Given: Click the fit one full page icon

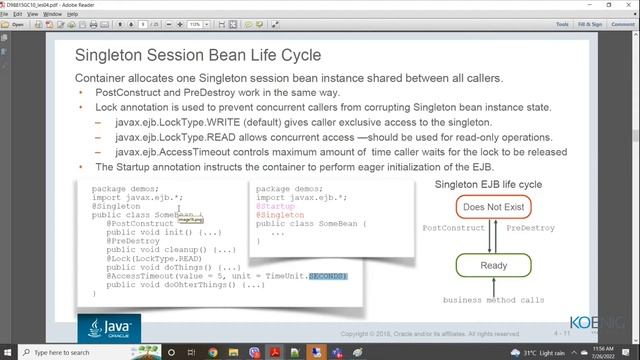Looking at the screenshot, I should tap(233, 25).
